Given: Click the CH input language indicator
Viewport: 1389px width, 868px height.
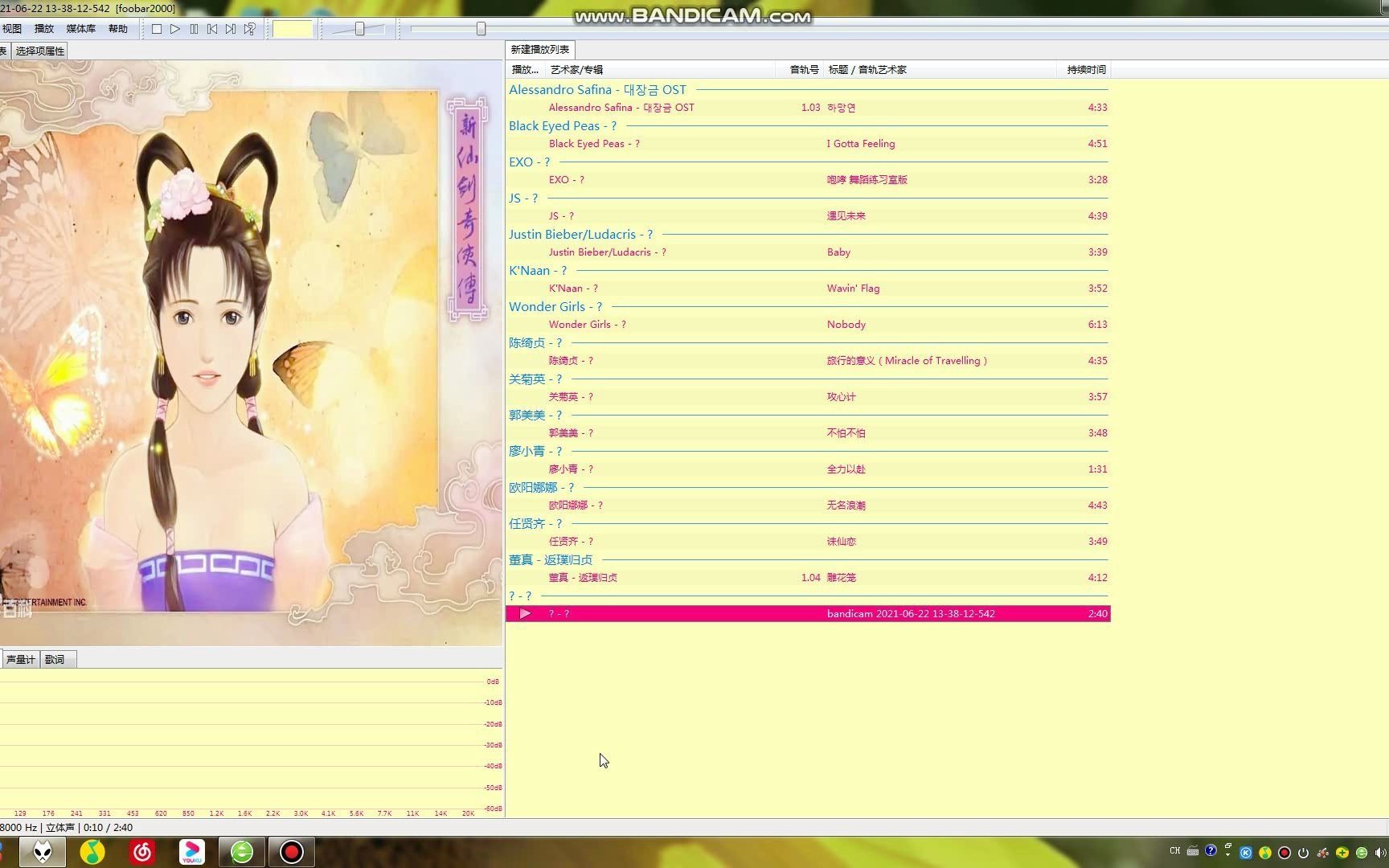Looking at the screenshot, I should [1175, 851].
